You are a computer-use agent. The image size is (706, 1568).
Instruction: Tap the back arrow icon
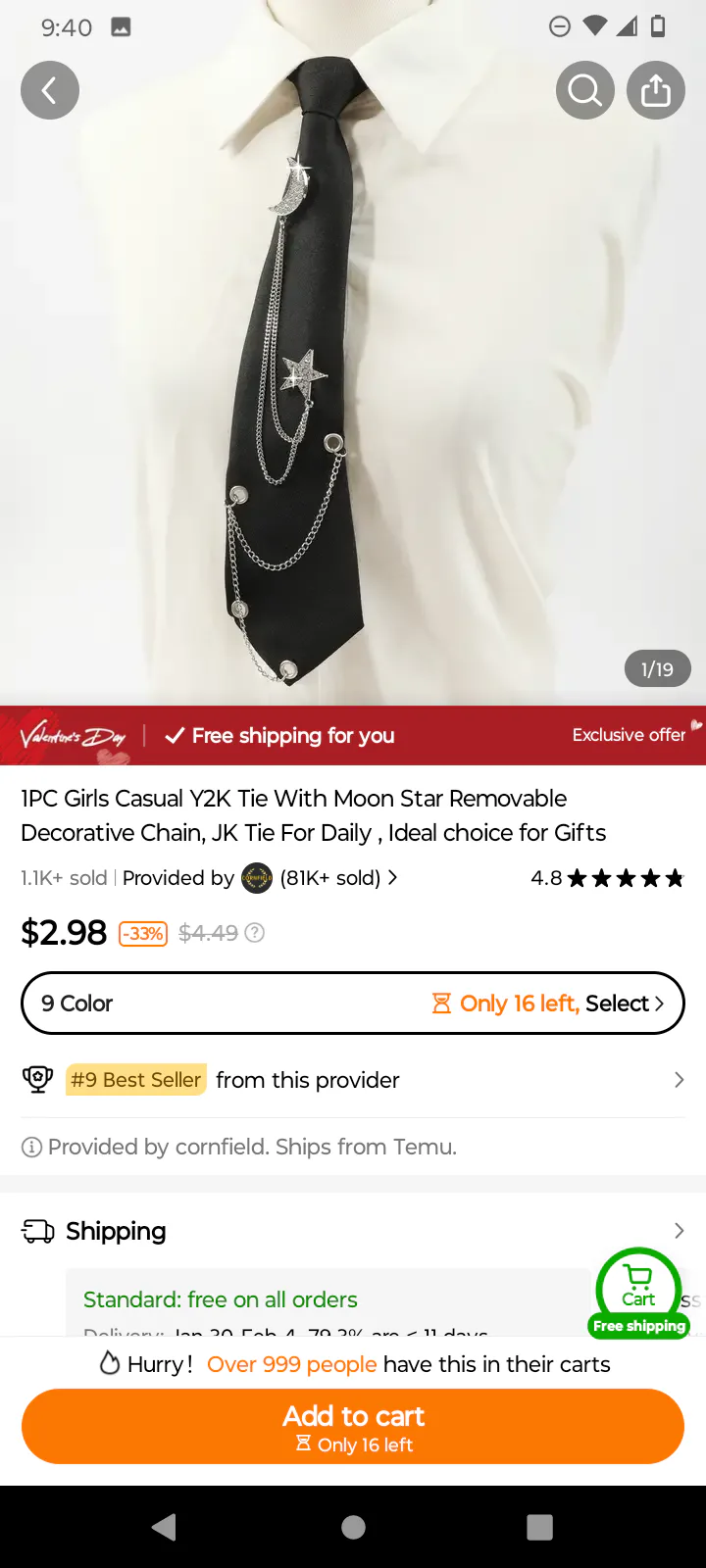[x=49, y=90]
